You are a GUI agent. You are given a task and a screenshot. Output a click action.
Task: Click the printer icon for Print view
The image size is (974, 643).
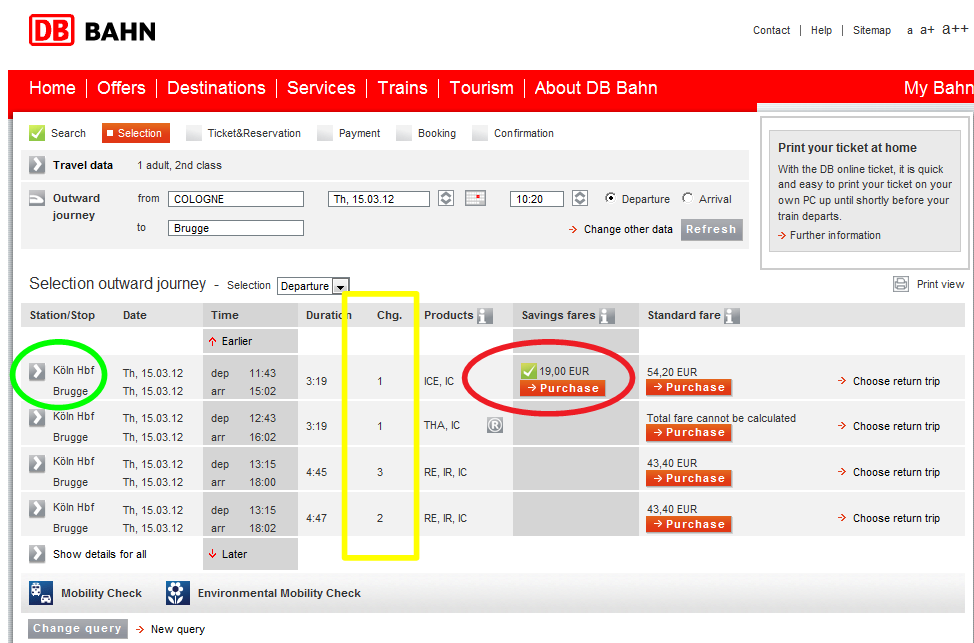(x=901, y=284)
